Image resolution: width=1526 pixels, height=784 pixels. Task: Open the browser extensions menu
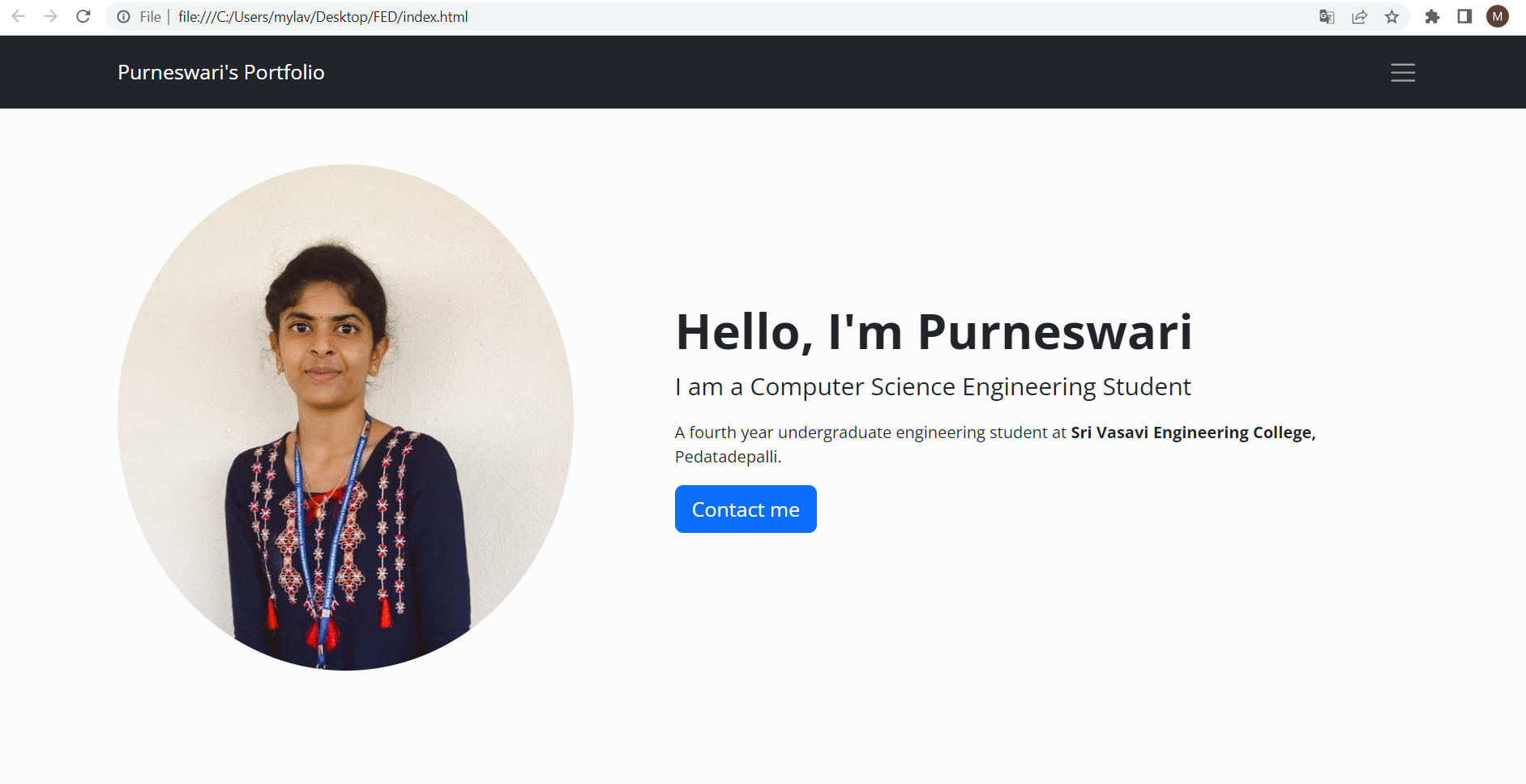point(1434,15)
